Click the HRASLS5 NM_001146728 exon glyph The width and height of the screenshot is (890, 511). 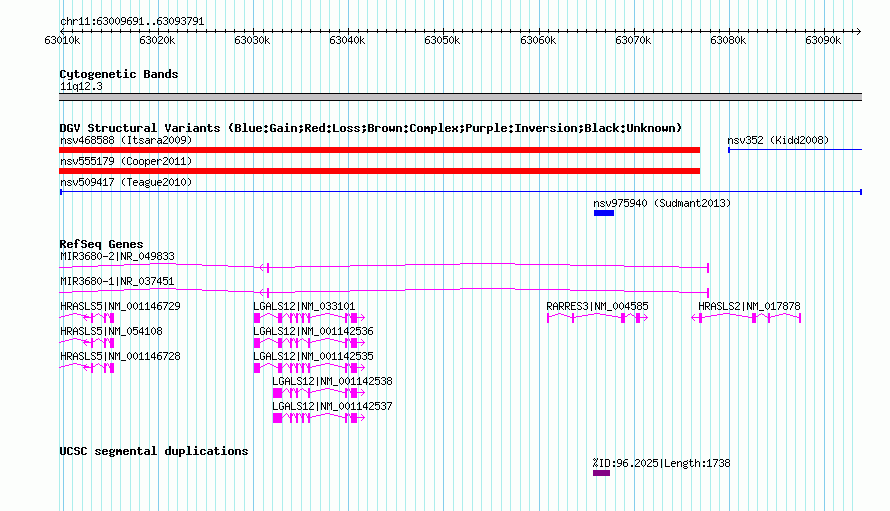[87, 368]
